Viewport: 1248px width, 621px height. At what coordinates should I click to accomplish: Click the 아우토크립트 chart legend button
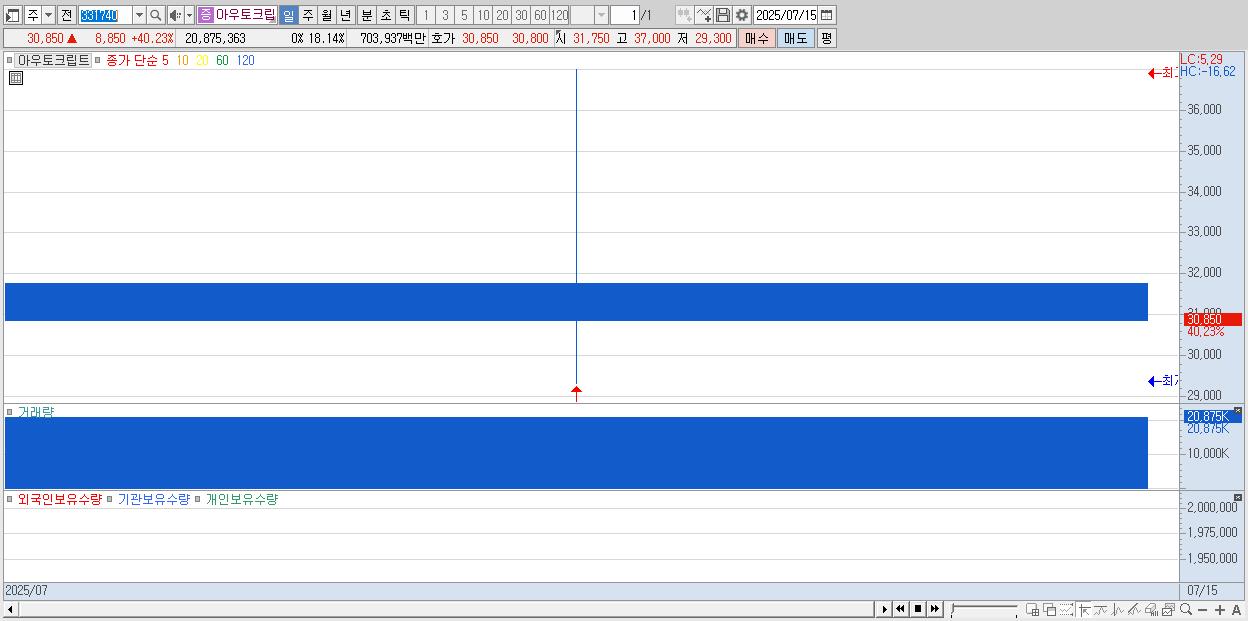tap(53, 60)
